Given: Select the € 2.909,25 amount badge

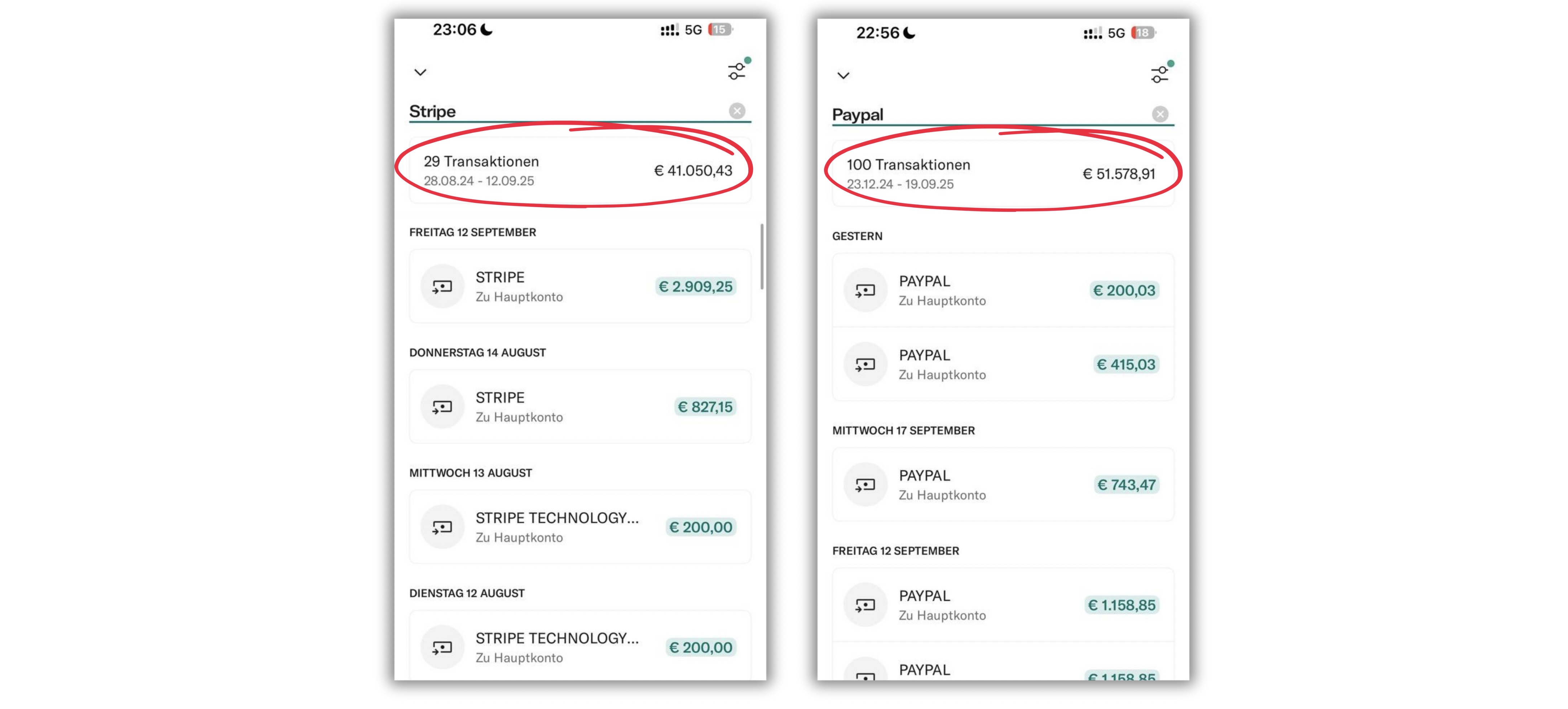Looking at the screenshot, I should (696, 286).
